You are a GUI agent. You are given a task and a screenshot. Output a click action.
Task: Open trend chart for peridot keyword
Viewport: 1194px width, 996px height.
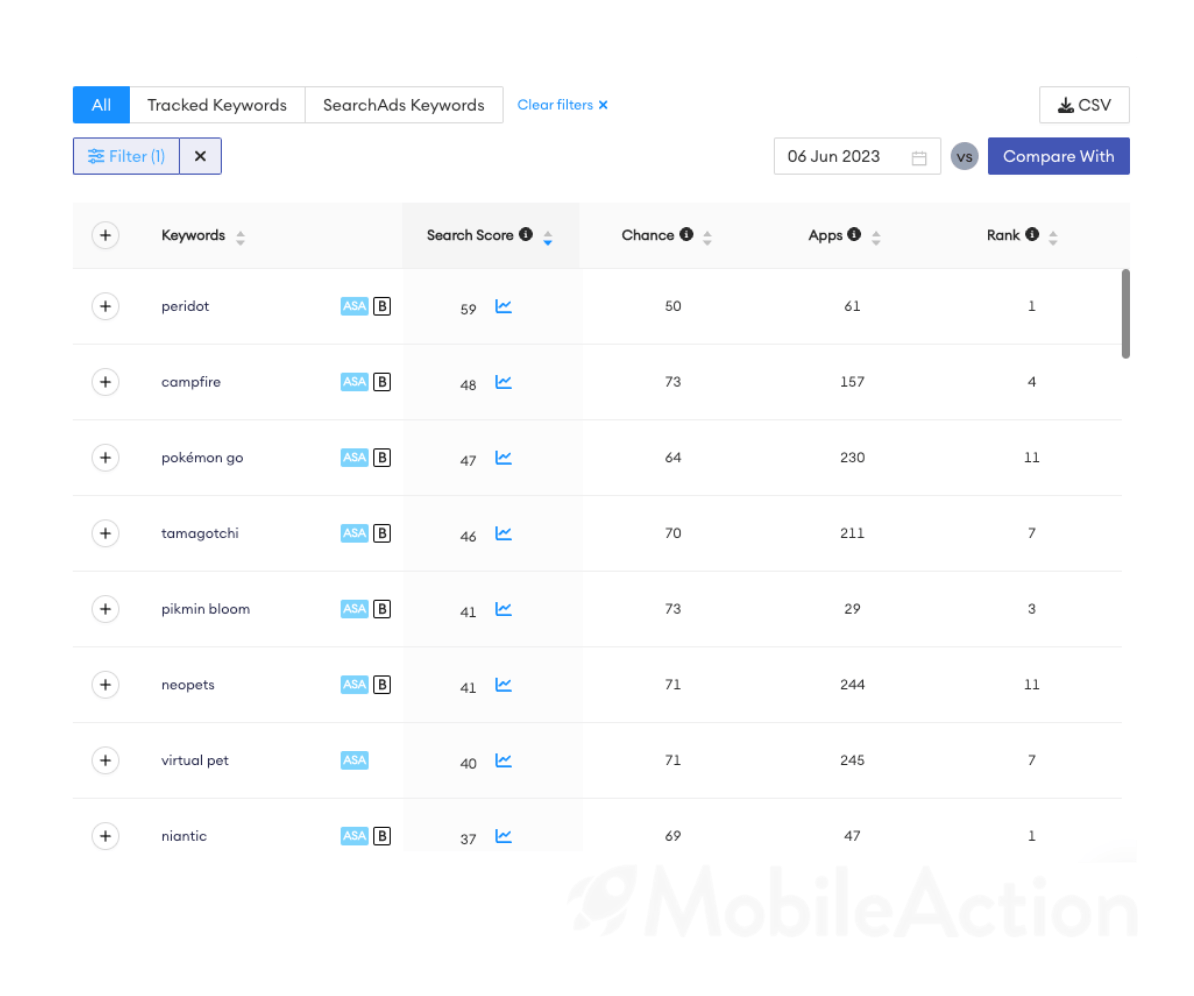503,306
